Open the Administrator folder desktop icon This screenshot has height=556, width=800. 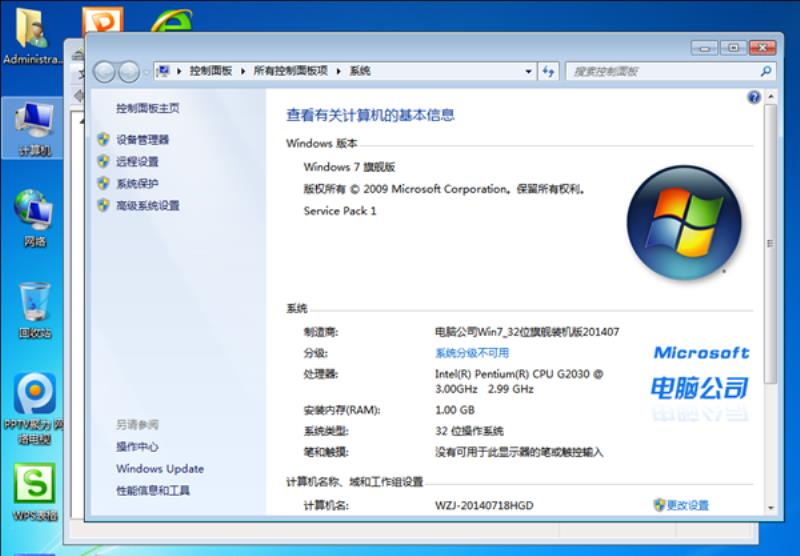pos(33,36)
